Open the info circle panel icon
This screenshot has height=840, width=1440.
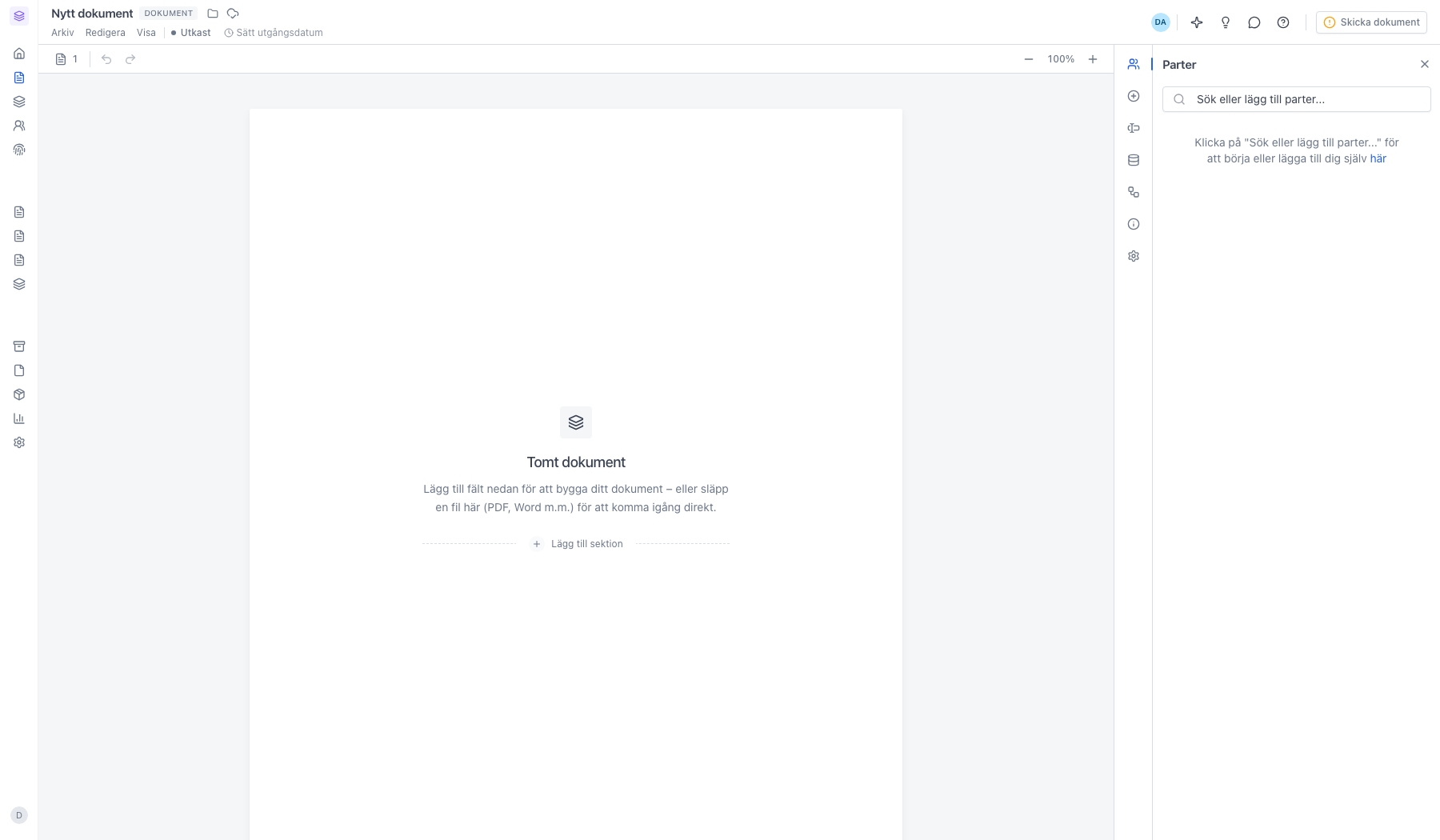click(x=1134, y=224)
